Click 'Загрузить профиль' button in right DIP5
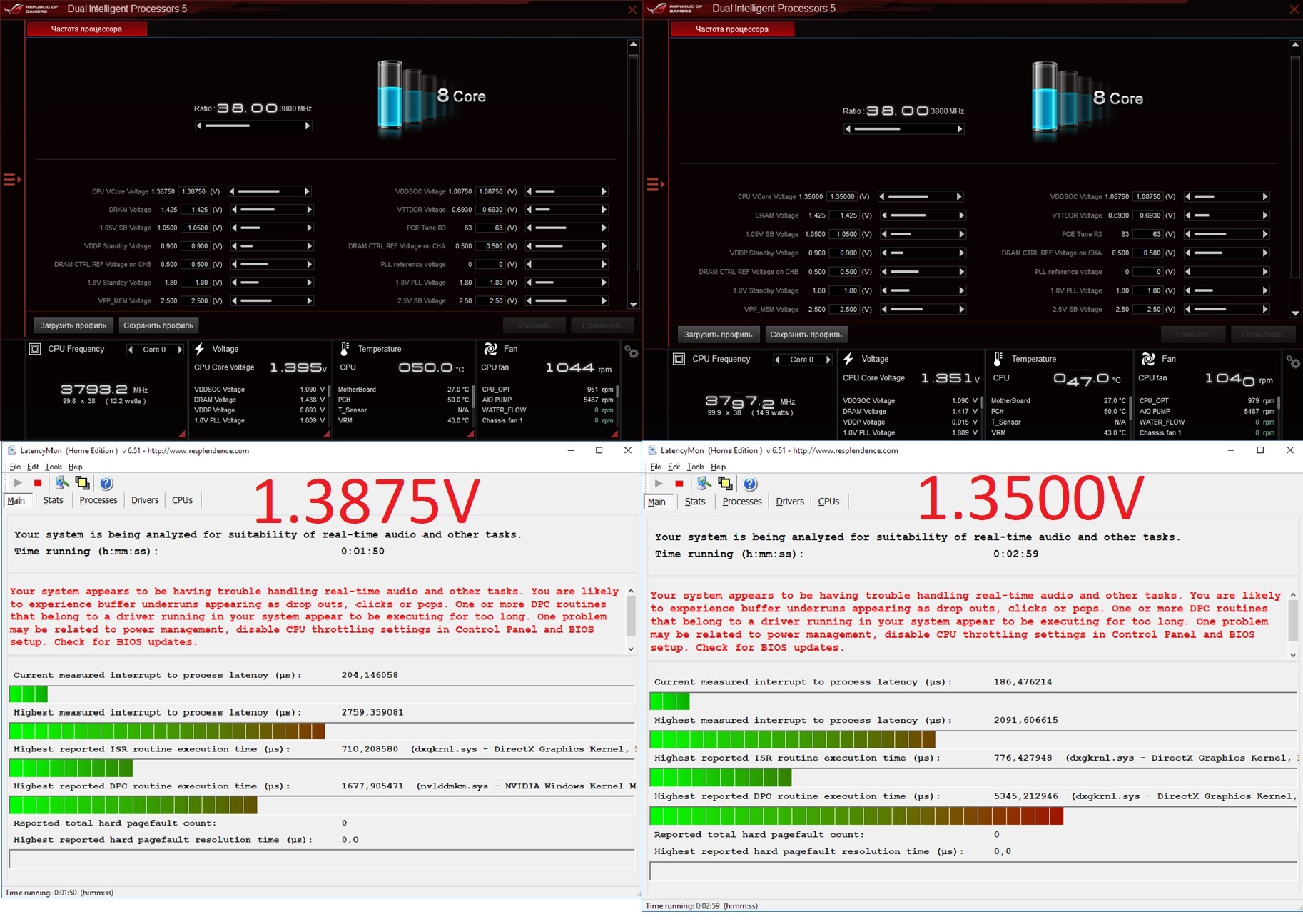The height and width of the screenshot is (924, 1303). 719,335
